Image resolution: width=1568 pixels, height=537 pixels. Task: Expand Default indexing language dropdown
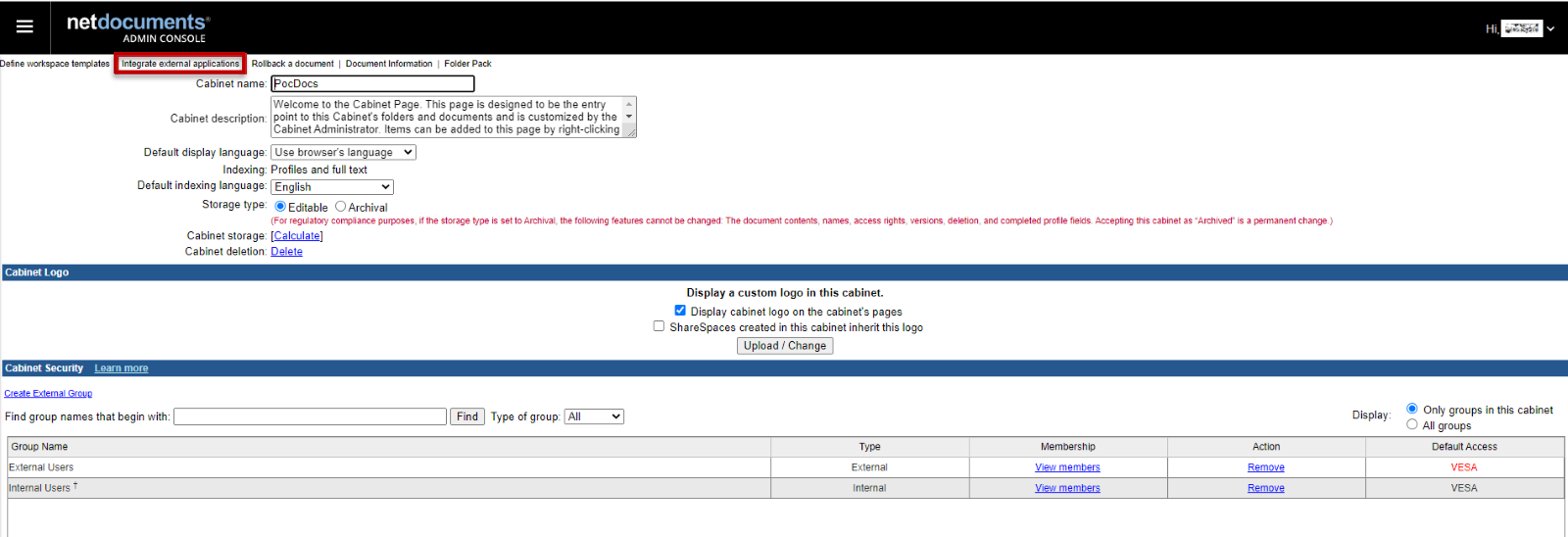(x=332, y=186)
